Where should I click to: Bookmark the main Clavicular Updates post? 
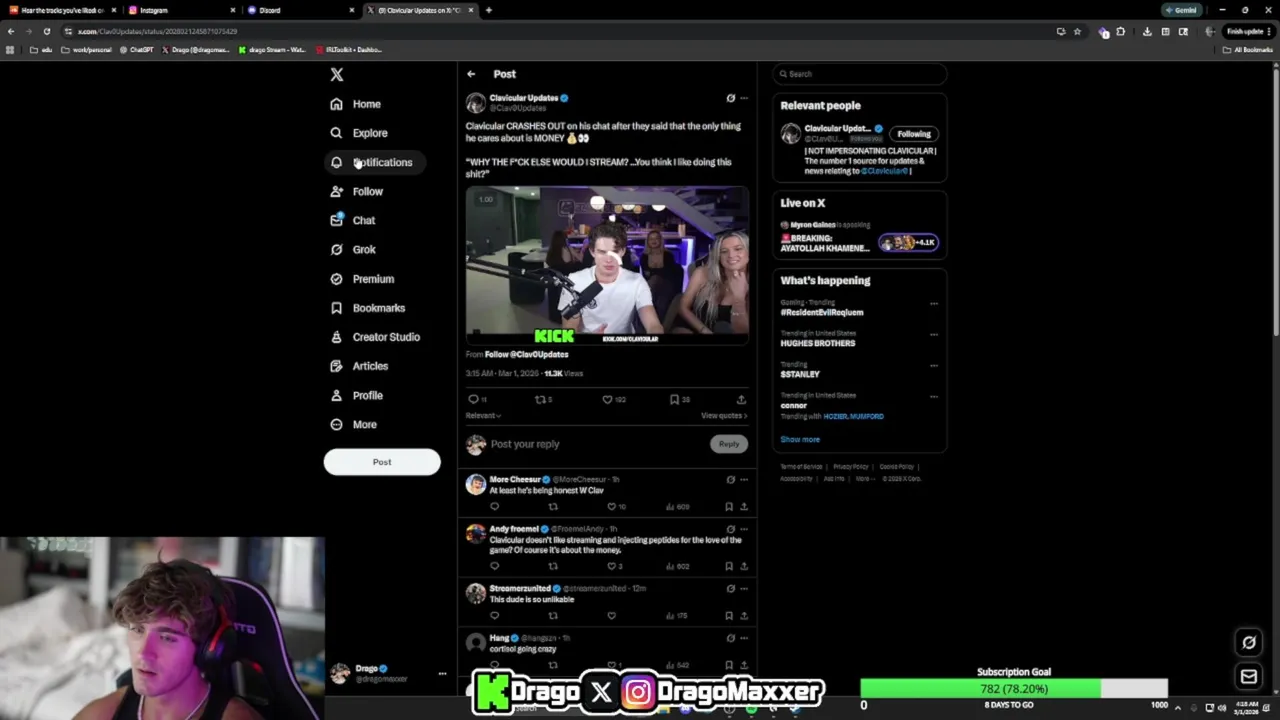point(675,399)
